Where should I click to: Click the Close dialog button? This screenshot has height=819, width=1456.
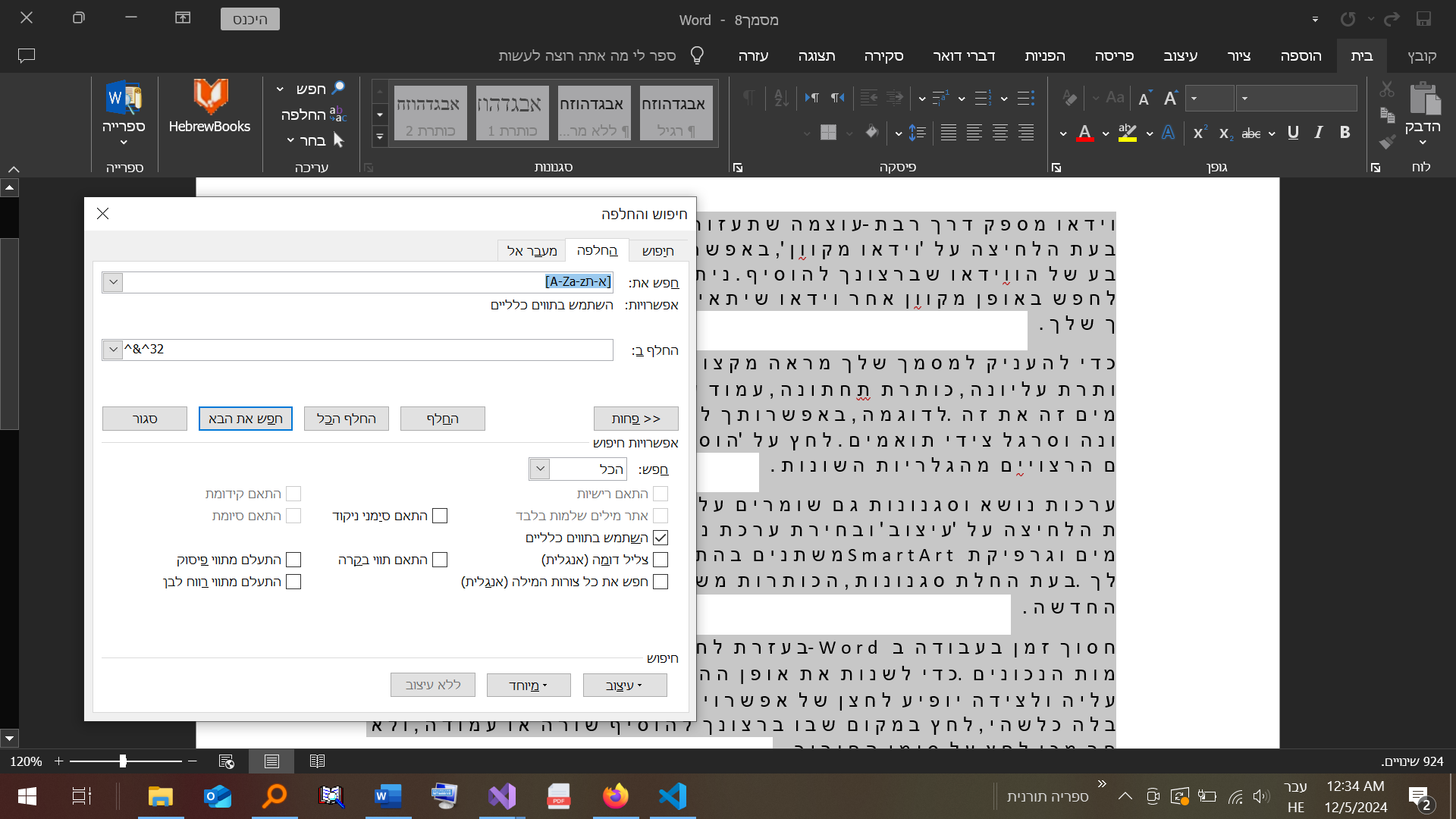pyautogui.click(x=145, y=419)
